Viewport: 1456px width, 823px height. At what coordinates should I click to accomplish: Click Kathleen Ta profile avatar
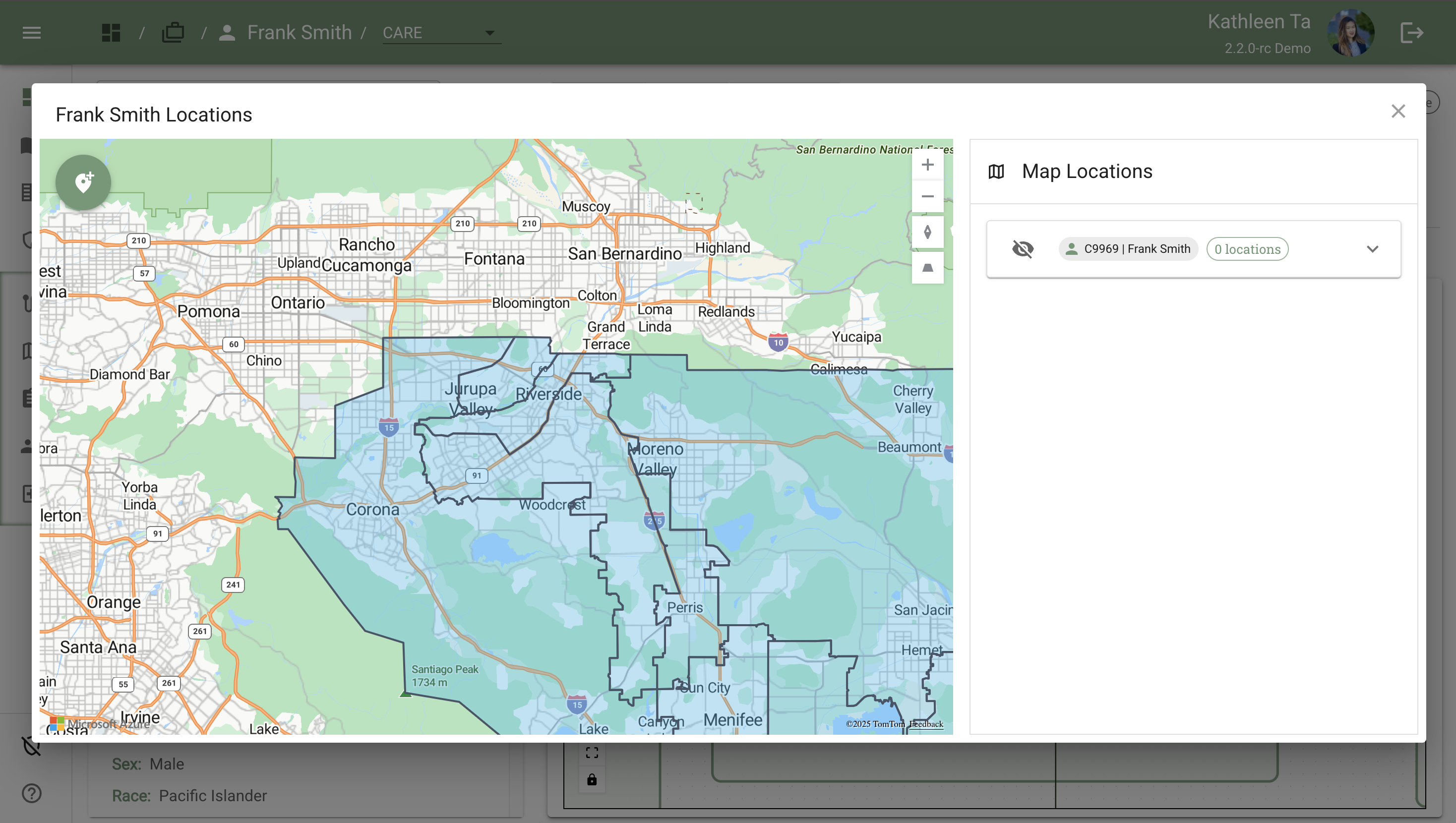click(1350, 32)
